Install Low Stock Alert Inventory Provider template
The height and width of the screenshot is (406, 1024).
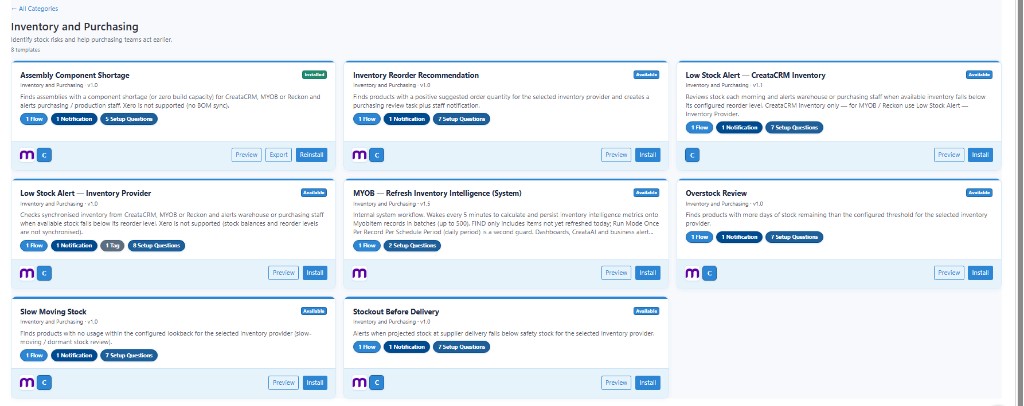[315, 273]
